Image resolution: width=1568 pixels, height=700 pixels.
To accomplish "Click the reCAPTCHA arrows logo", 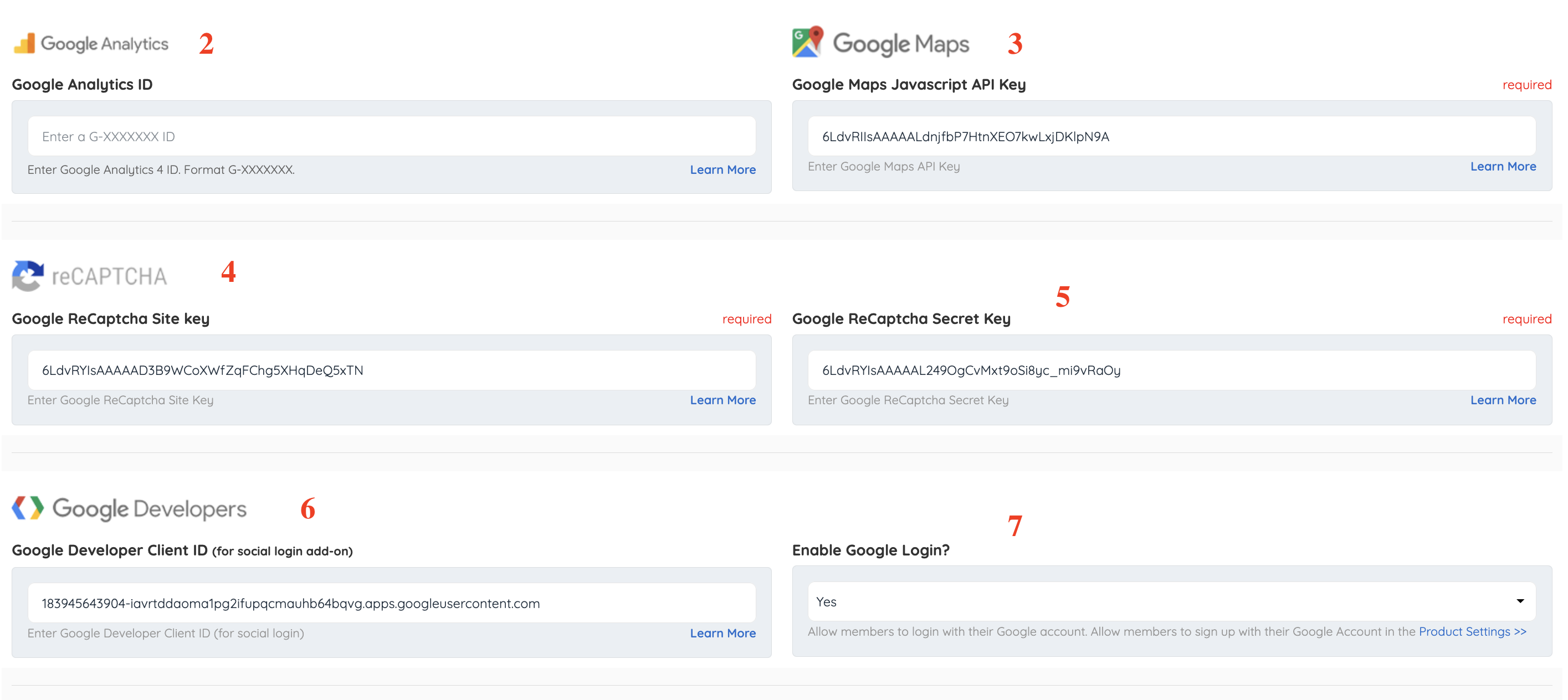I will (27, 275).
